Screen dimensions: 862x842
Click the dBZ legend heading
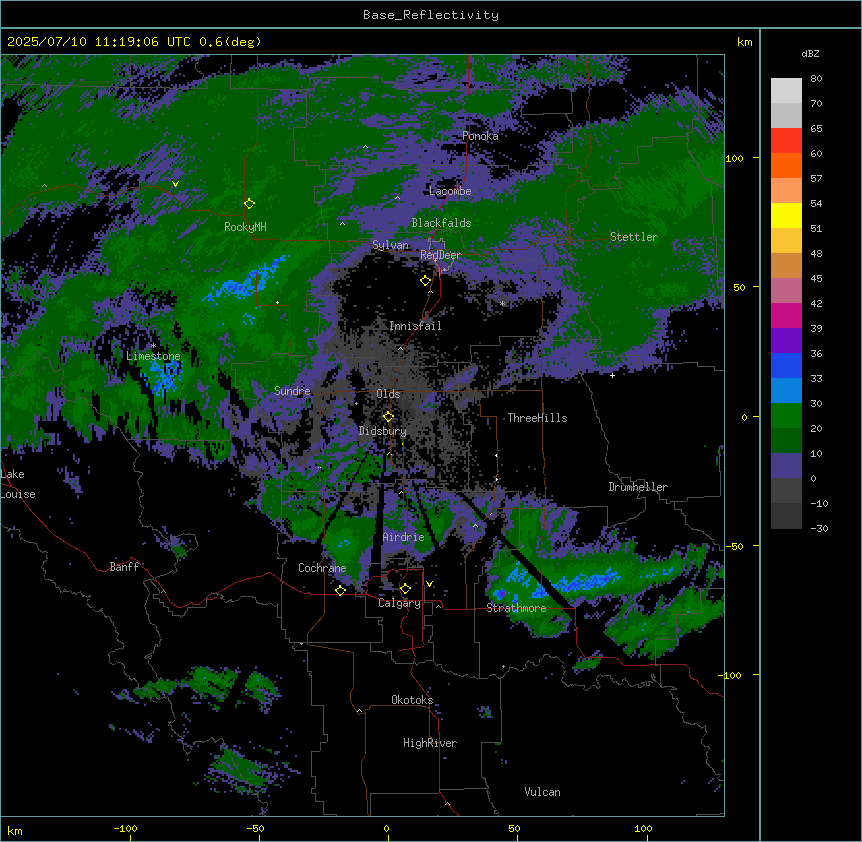coord(810,54)
